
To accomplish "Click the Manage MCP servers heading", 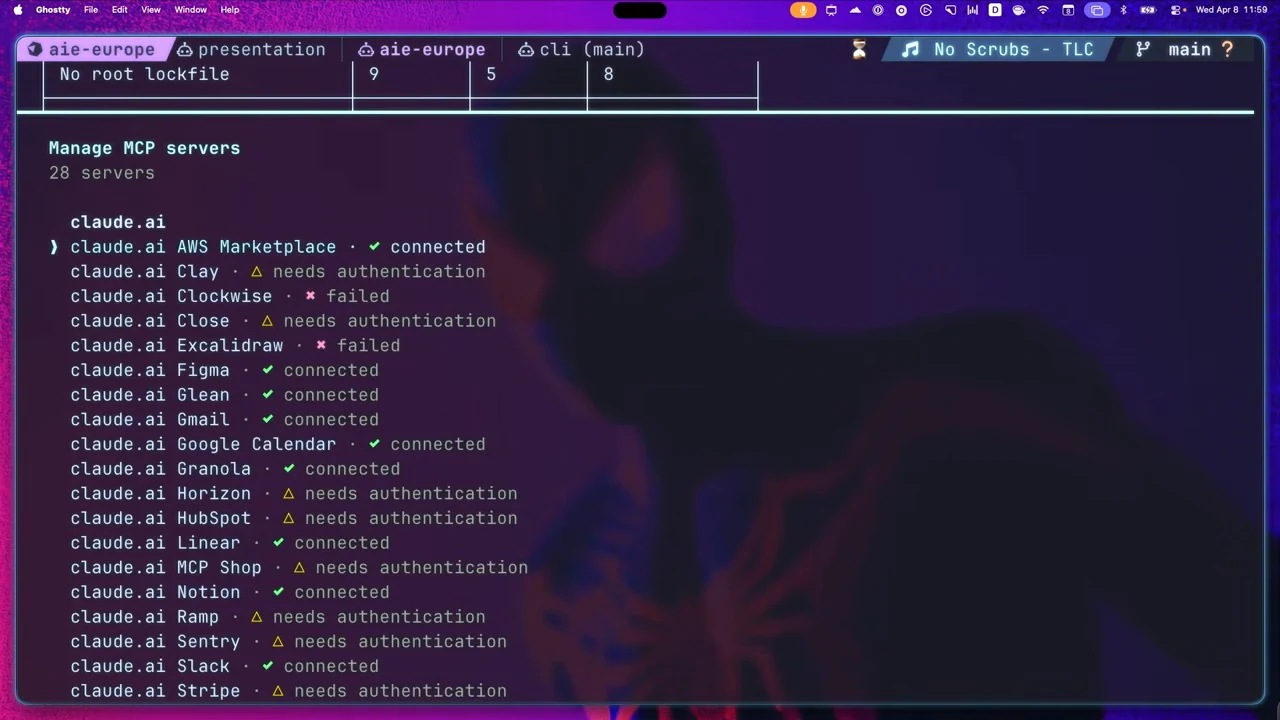I will pyautogui.click(x=144, y=148).
